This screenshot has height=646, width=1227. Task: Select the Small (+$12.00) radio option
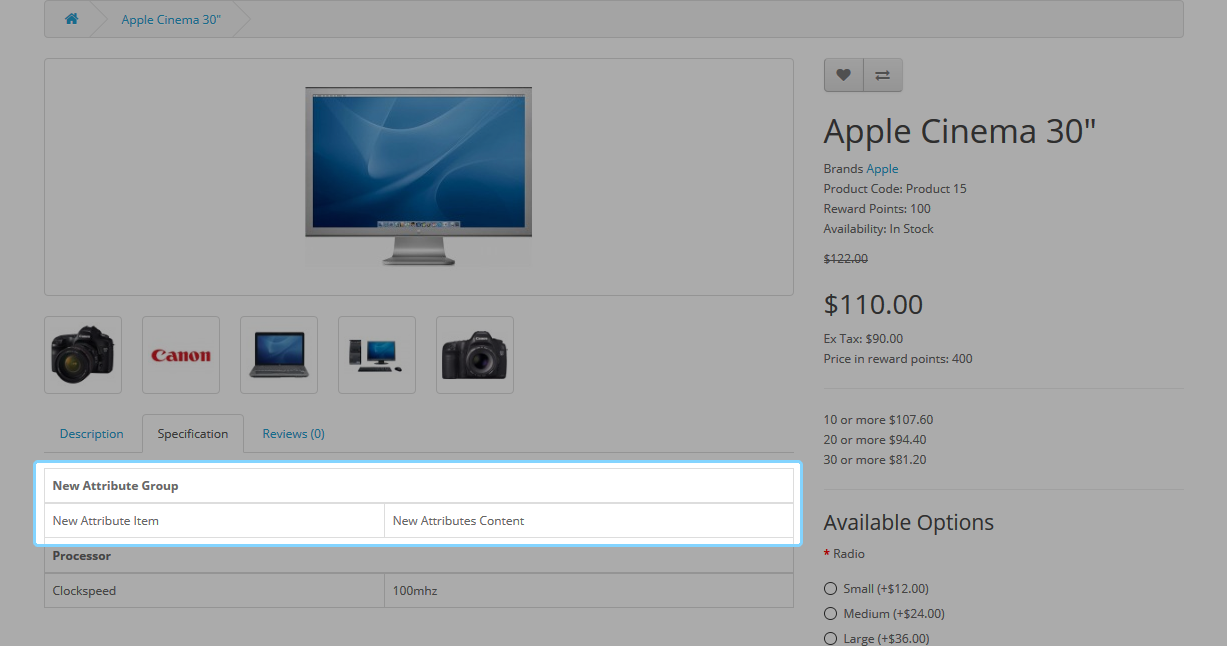tap(830, 589)
